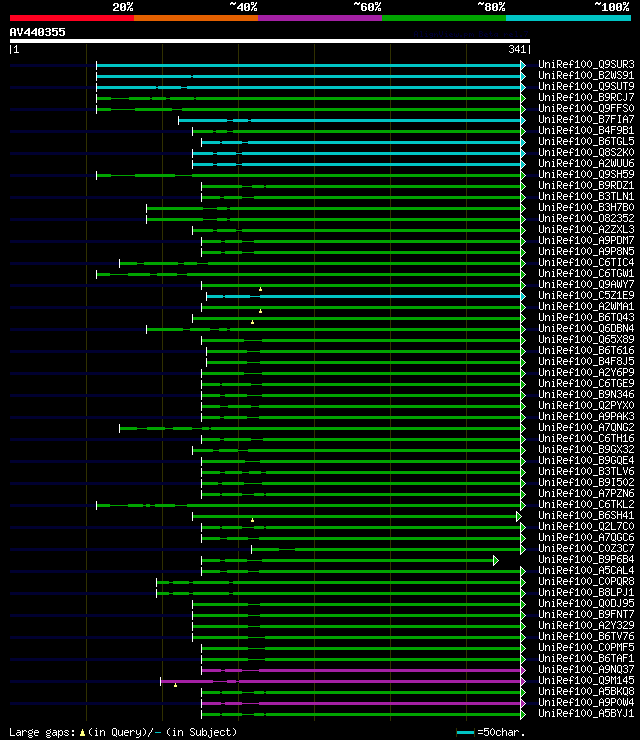The image size is (640, 740).
Task: Select the UniRef100_B4F9B1 label
Action: coord(586,130)
